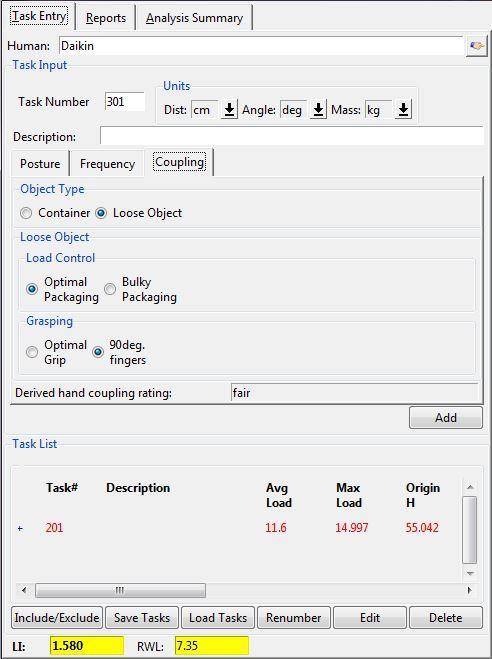Click the Save Tasks button
The image size is (492, 659).
point(142,617)
